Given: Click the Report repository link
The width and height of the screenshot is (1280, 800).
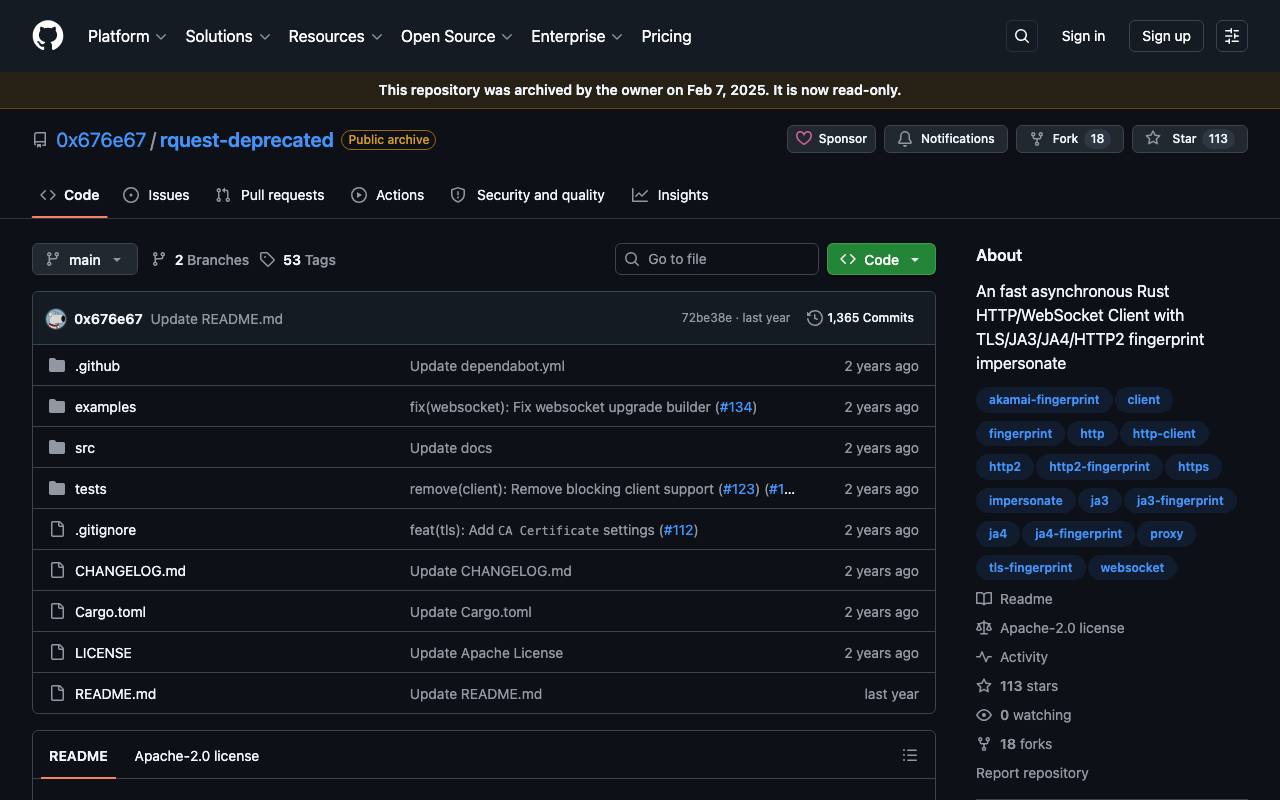Looking at the screenshot, I should tap(1032, 773).
